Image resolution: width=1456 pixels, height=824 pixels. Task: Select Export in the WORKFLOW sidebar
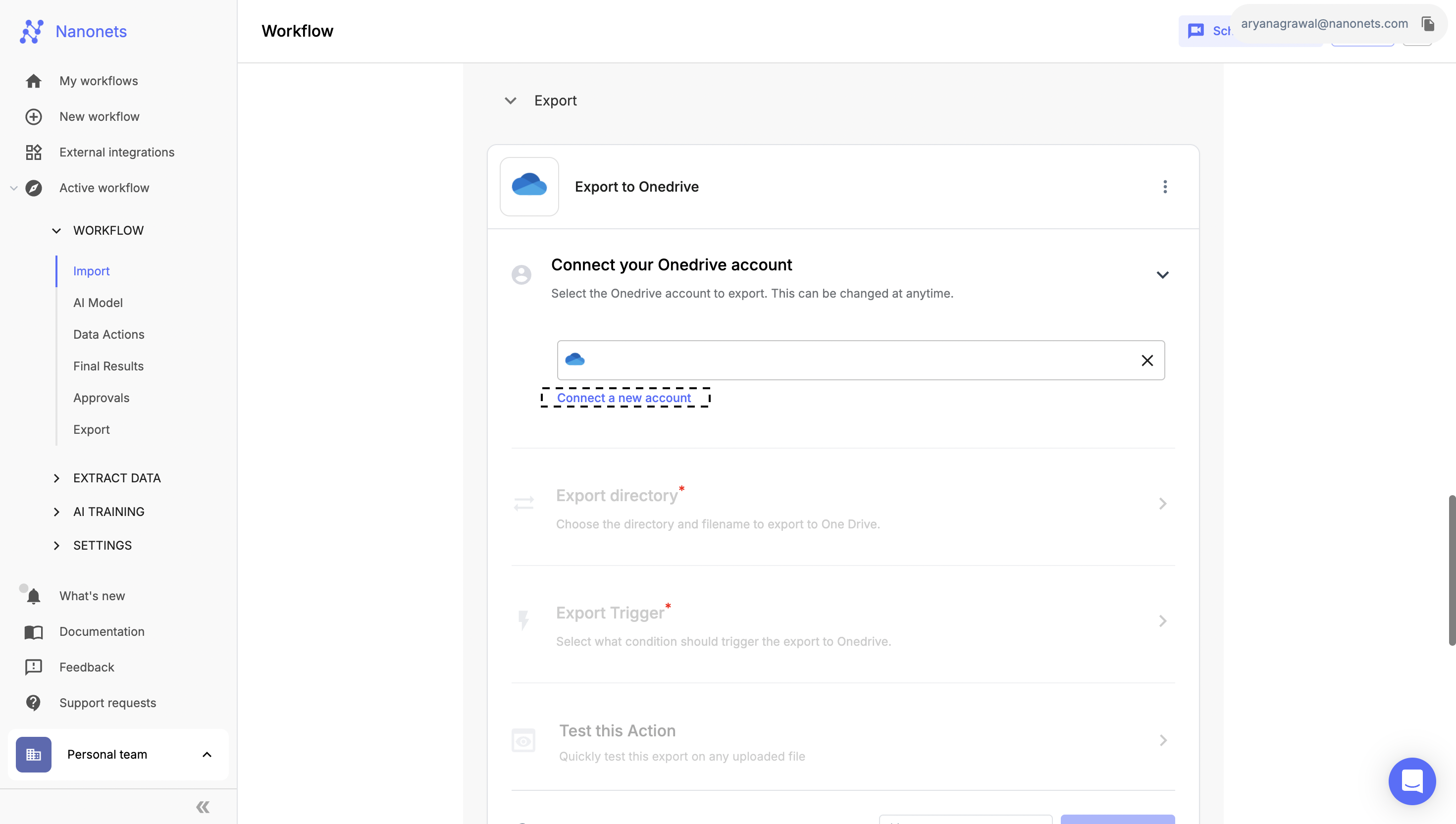90,430
